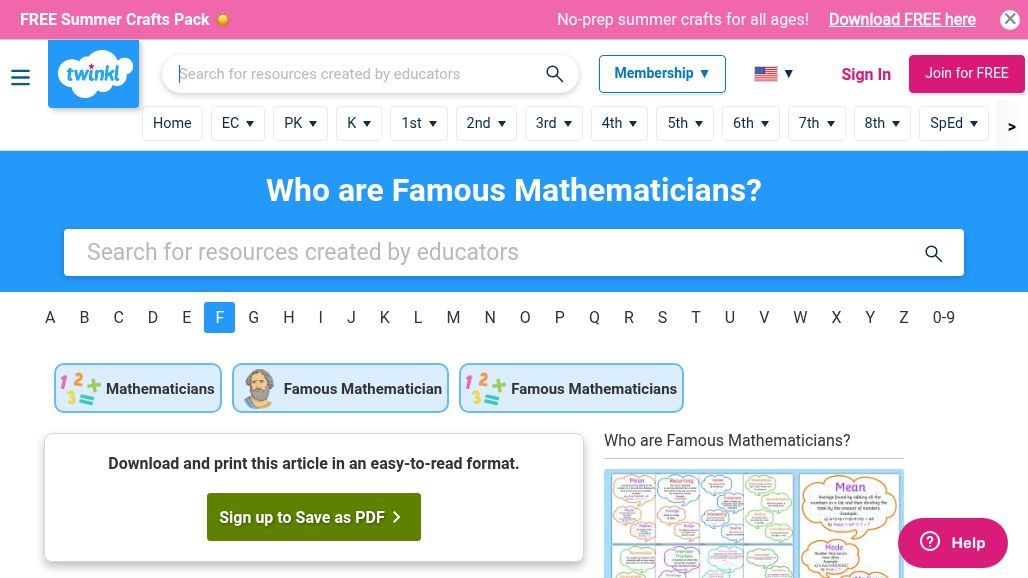
Task: Open the hamburger navigation menu
Action: tap(20, 77)
